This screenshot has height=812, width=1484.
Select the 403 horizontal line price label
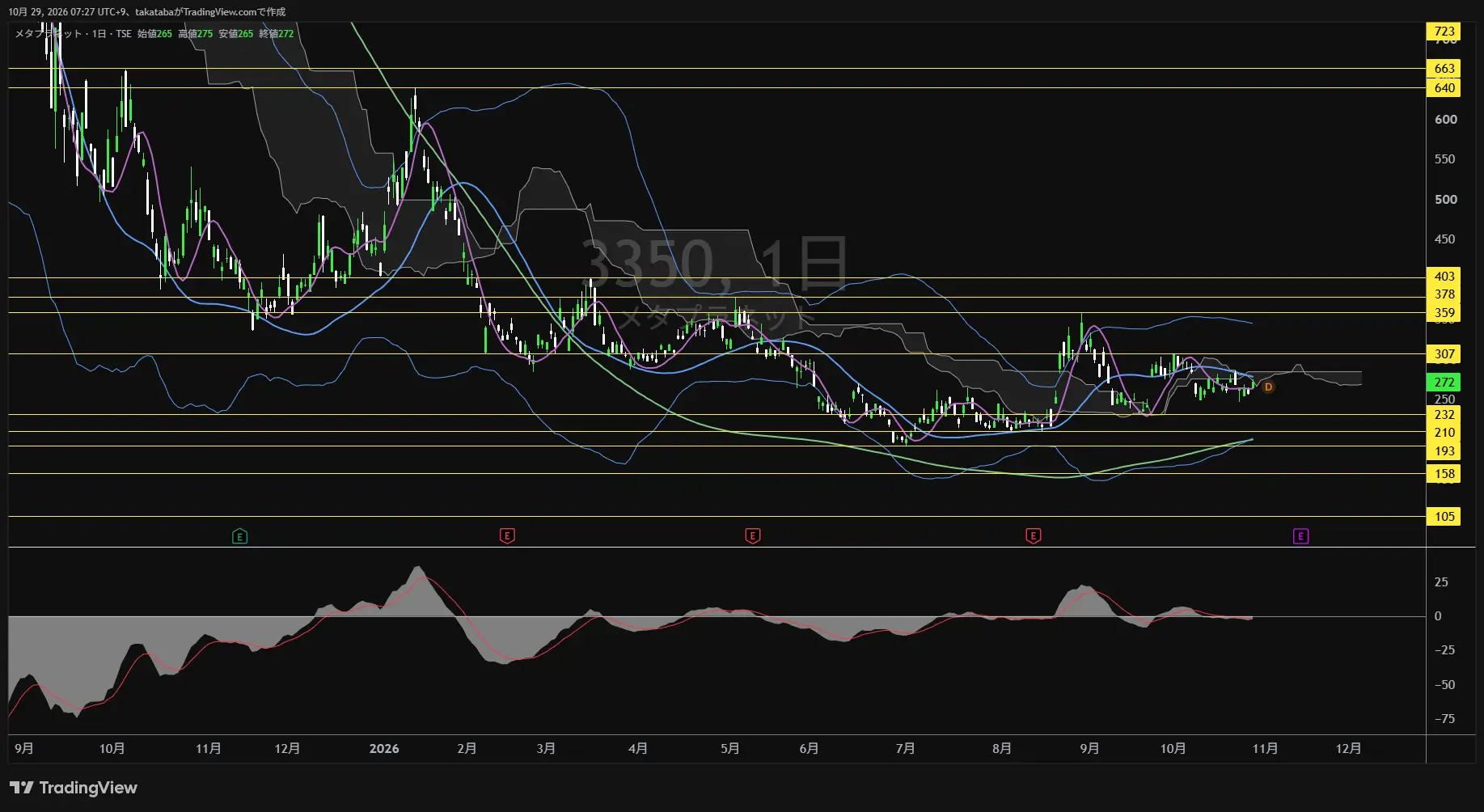coord(1444,277)
